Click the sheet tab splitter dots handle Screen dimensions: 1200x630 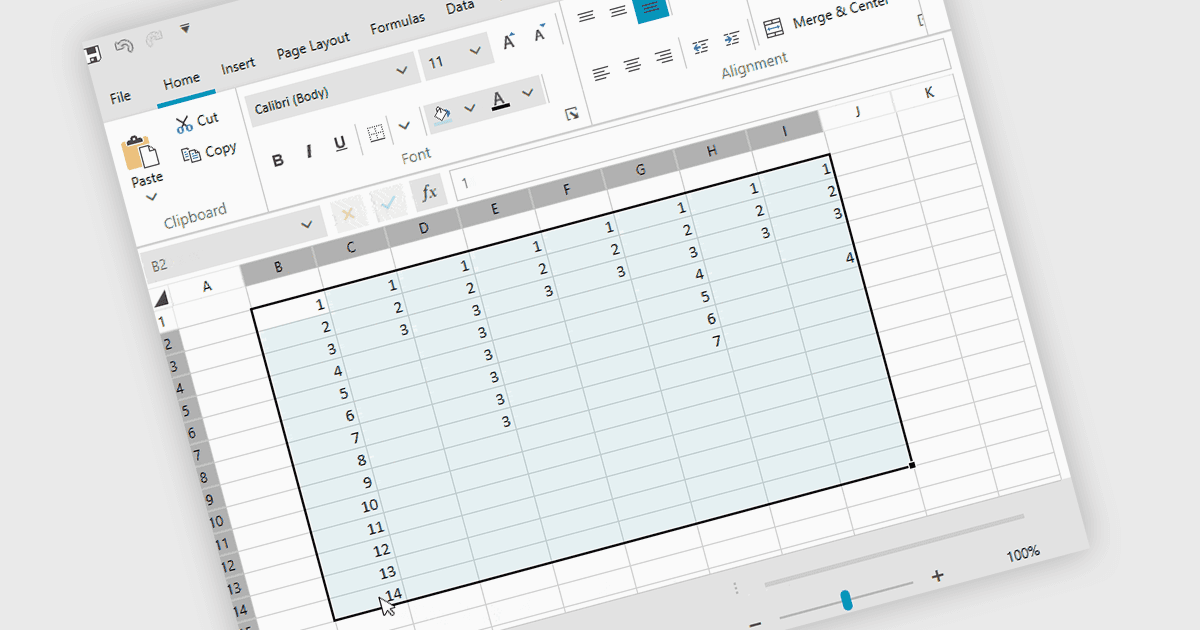(736, 589)
